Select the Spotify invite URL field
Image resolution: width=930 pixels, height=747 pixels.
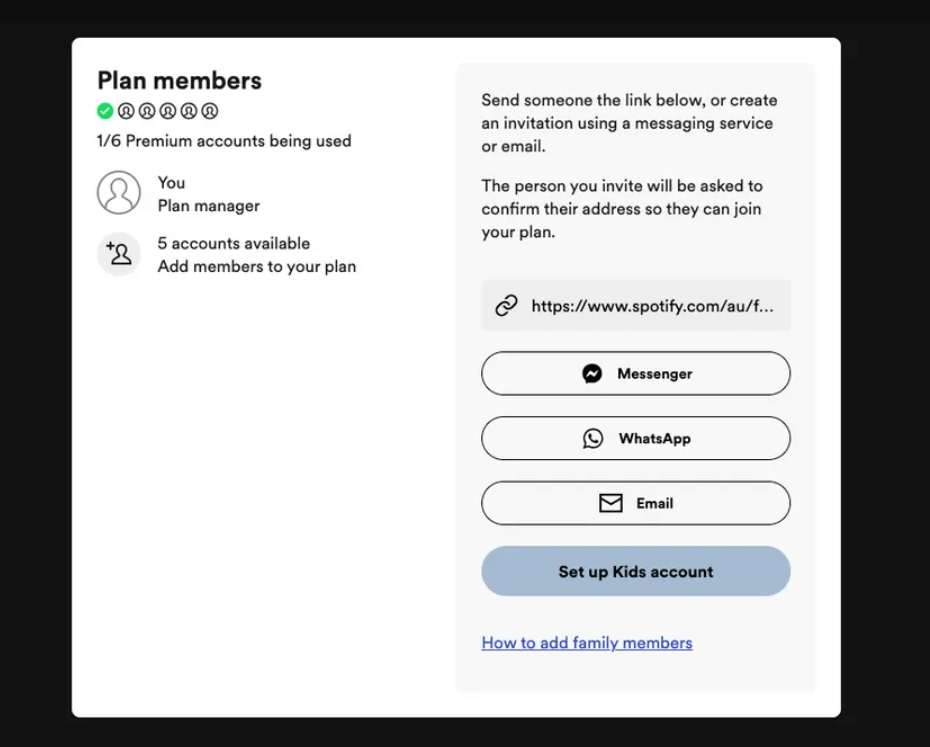coord(636,306)
